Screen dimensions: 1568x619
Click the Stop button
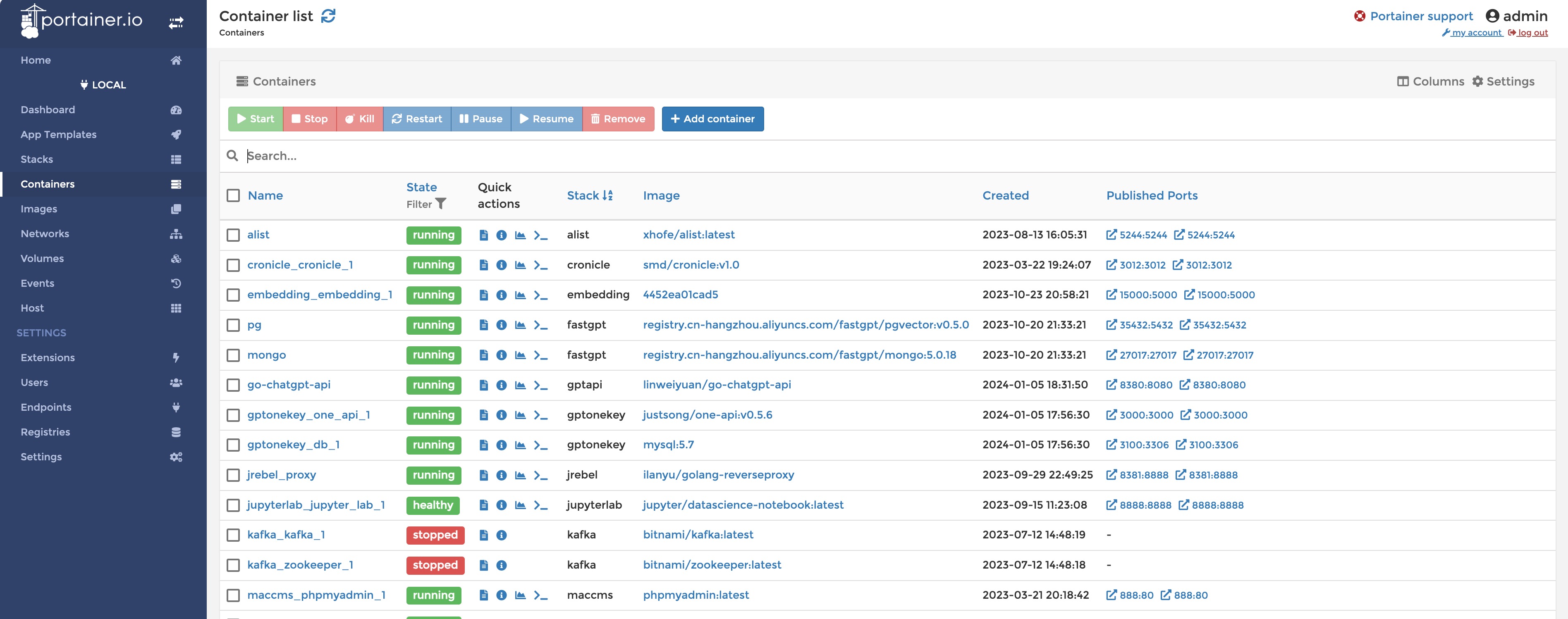point(310,119)
